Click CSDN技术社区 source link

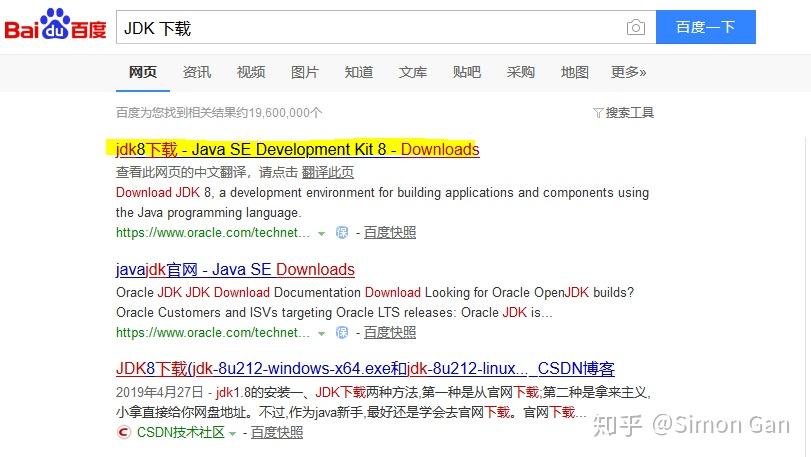pyautogui.click(x=181, y=432)
